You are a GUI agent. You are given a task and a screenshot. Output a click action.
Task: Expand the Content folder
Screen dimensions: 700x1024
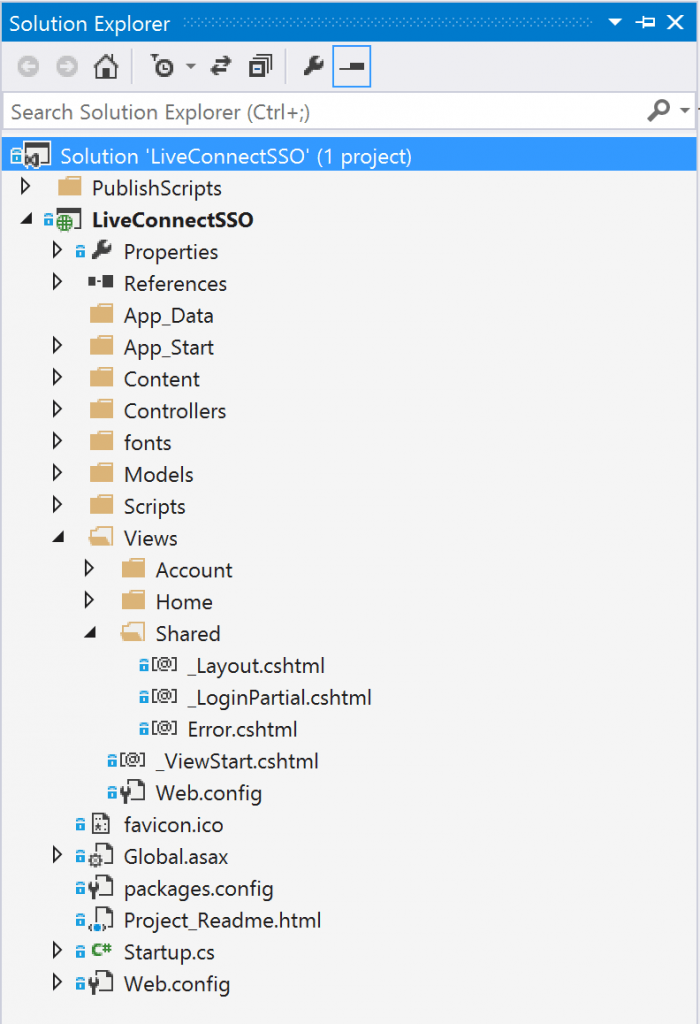(57, 377)
